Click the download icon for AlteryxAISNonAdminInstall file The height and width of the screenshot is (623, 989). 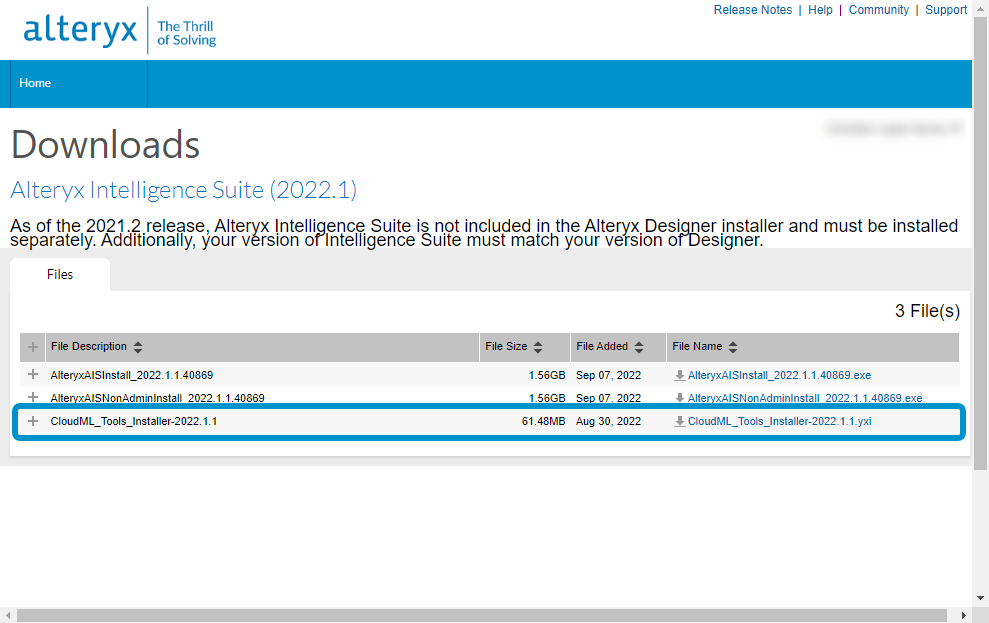(x=681, y=398)
